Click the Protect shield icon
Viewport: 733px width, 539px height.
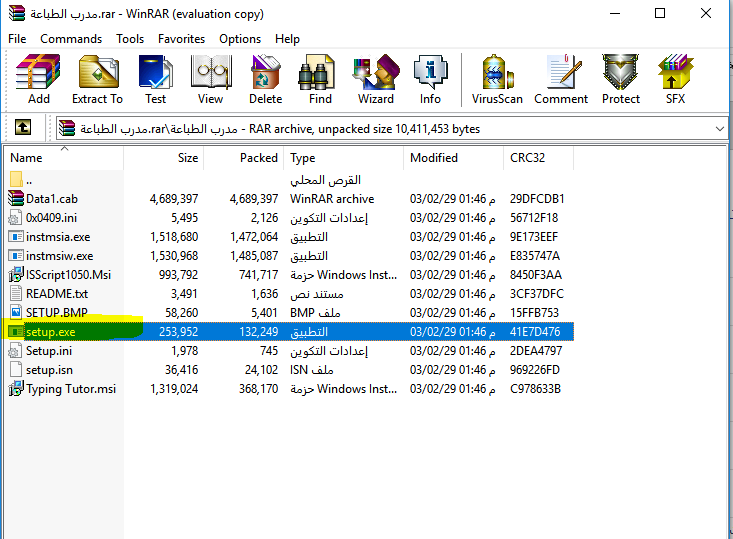coord(620,72)
